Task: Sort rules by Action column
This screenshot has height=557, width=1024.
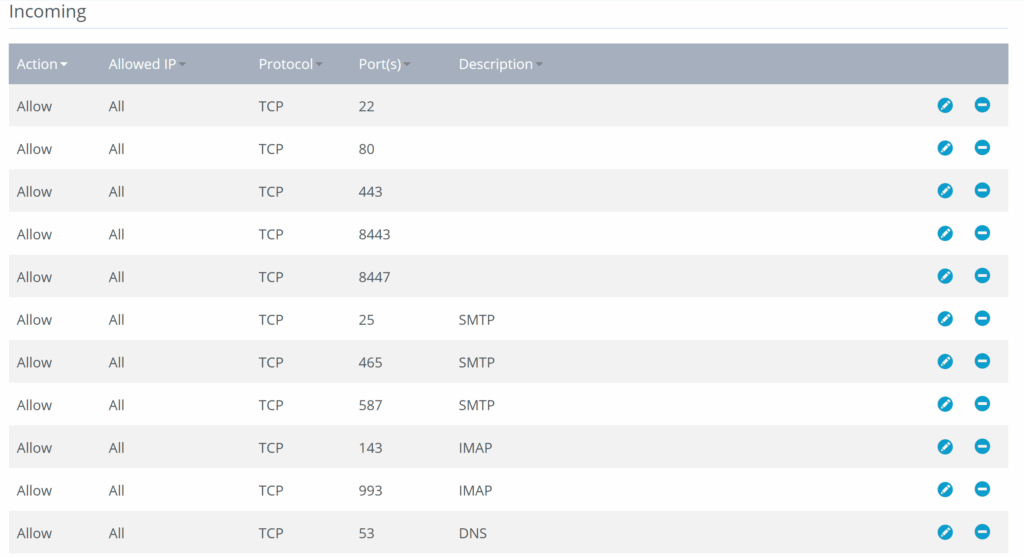Action: click(42, 64)
